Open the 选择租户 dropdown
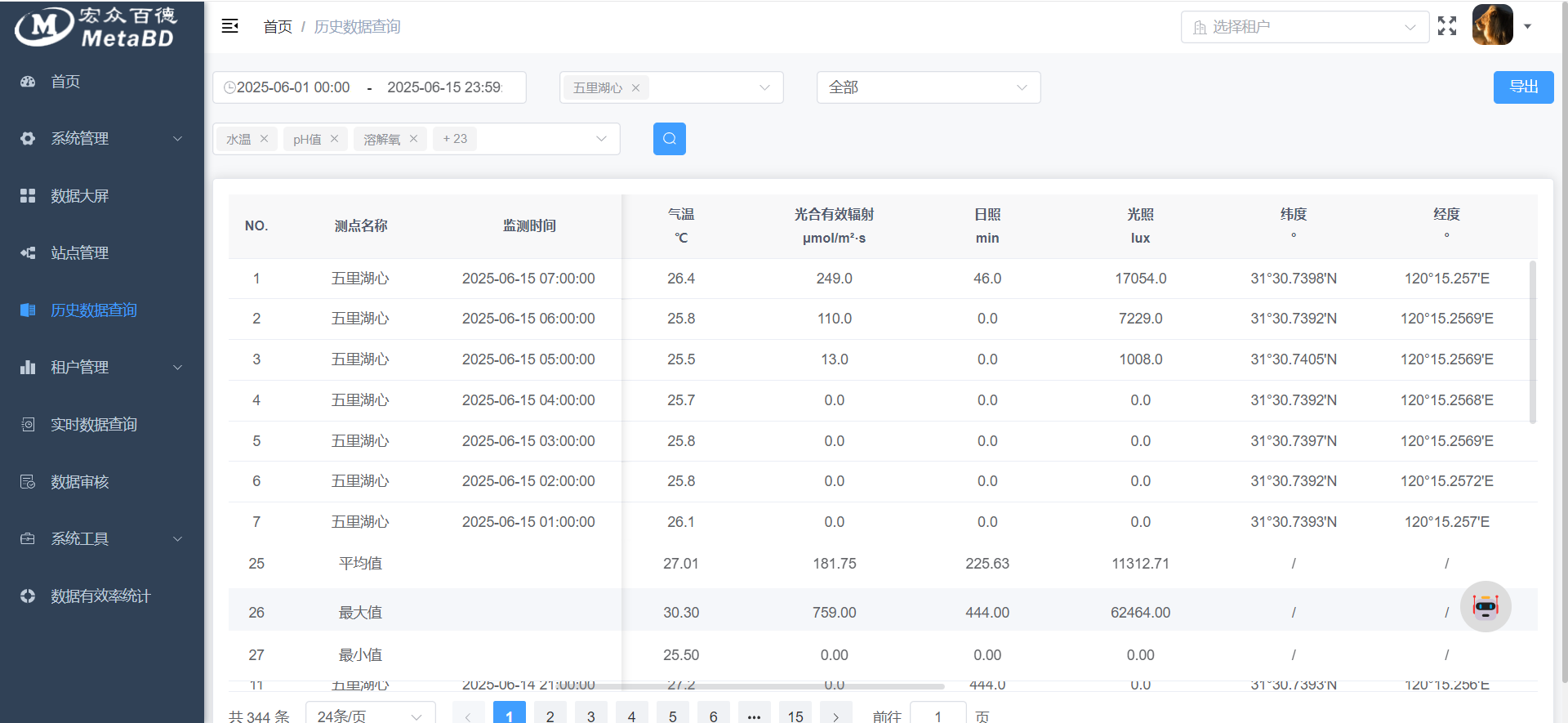Viewport: 1568px width, 723px height. 1304,27
